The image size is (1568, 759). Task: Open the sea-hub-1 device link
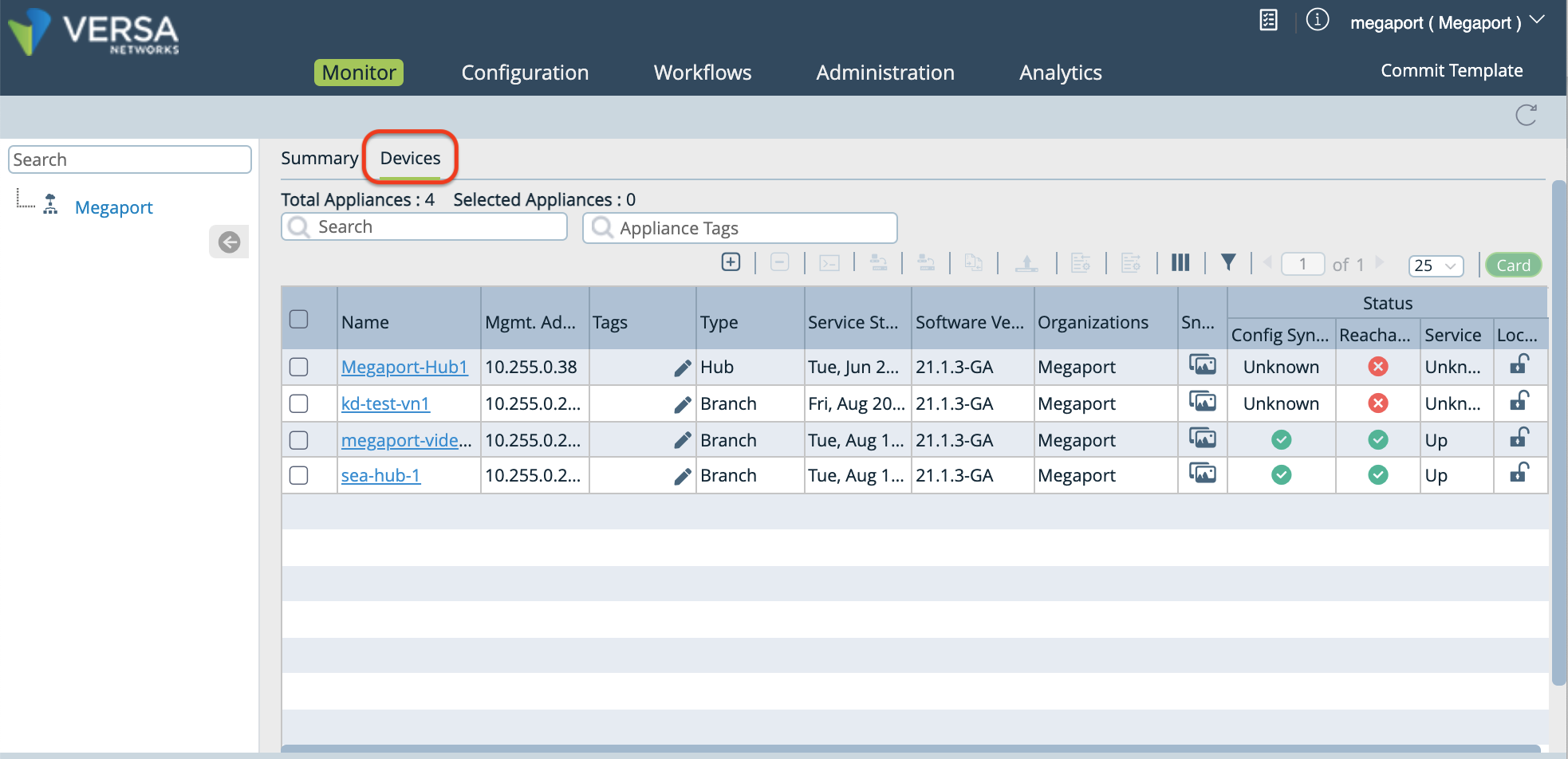[x=380, y=475]
